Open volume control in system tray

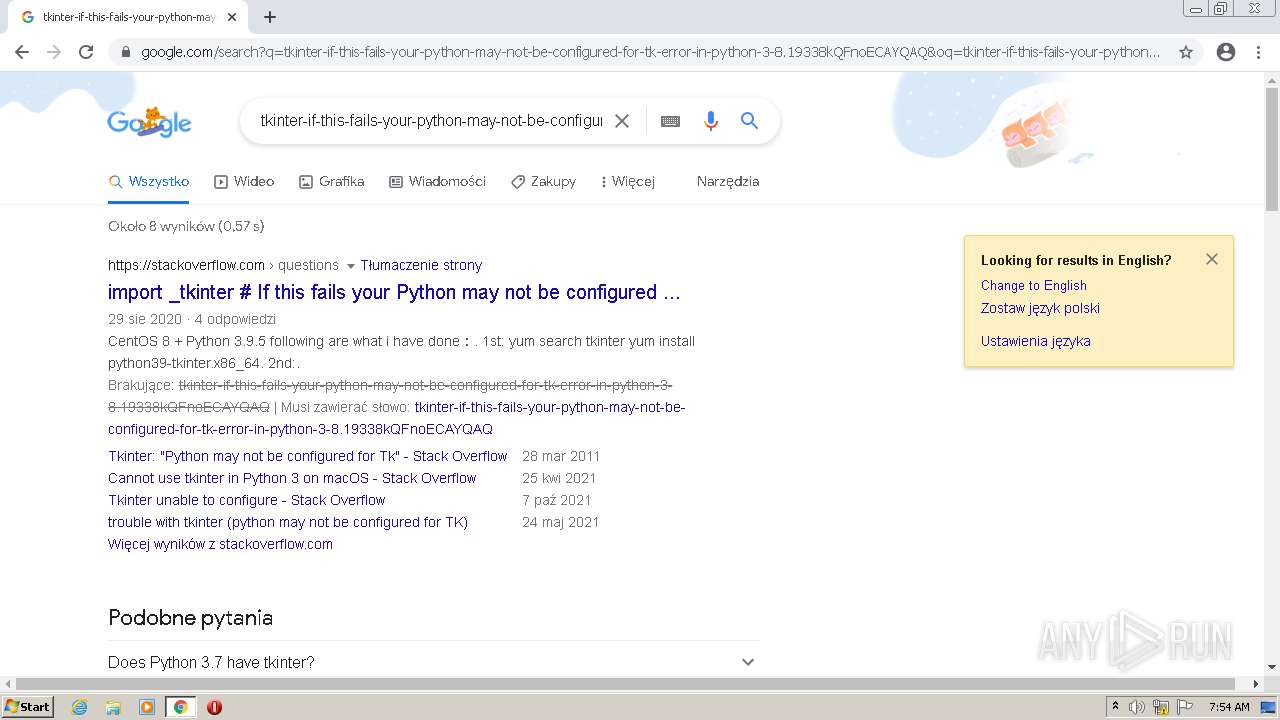click(x=1137, y=707)
